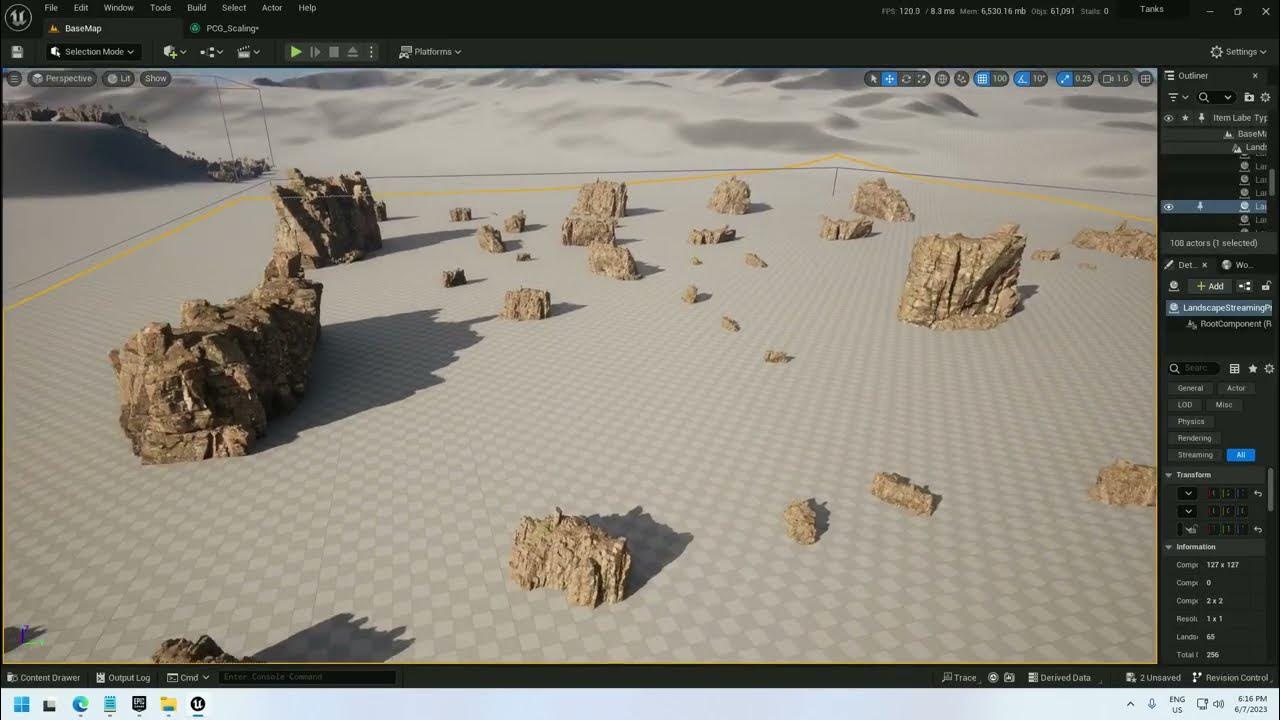Open the Edit menu
The width and height of the screenshot is (1280, 720).
click(81, 8)
